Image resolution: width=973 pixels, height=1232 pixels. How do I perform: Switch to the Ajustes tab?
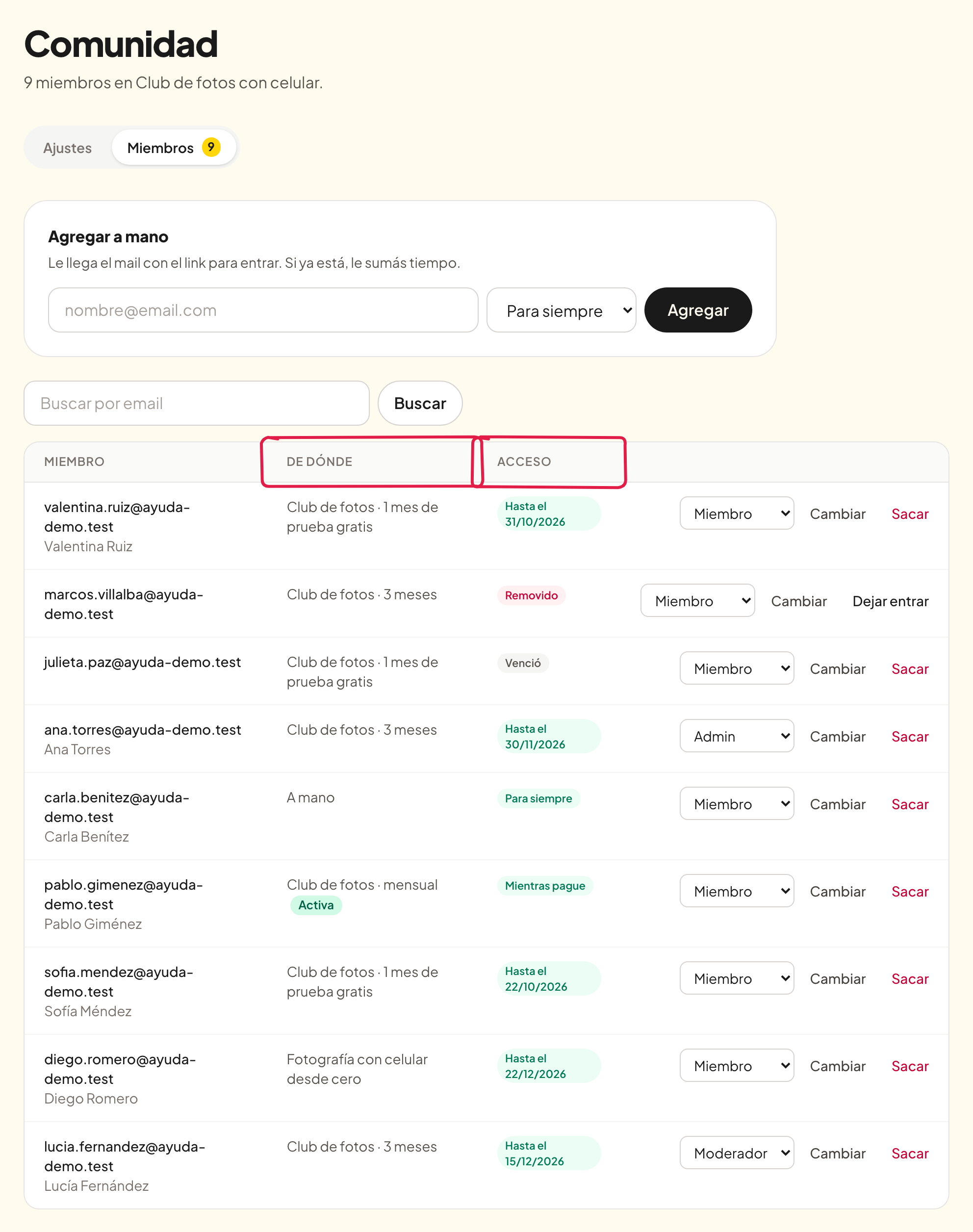67,148
